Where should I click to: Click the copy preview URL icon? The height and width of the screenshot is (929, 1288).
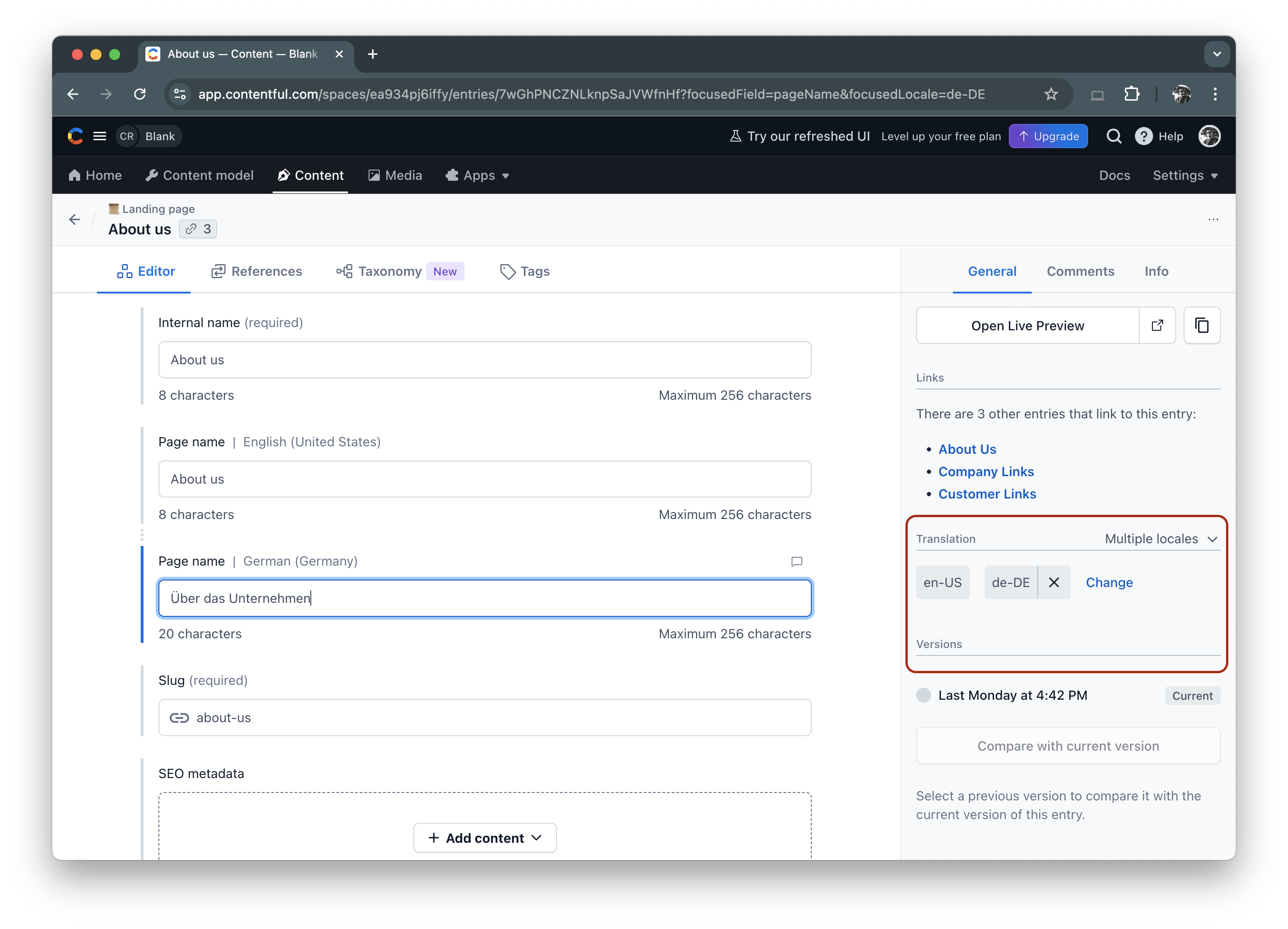click(1202, 325)
